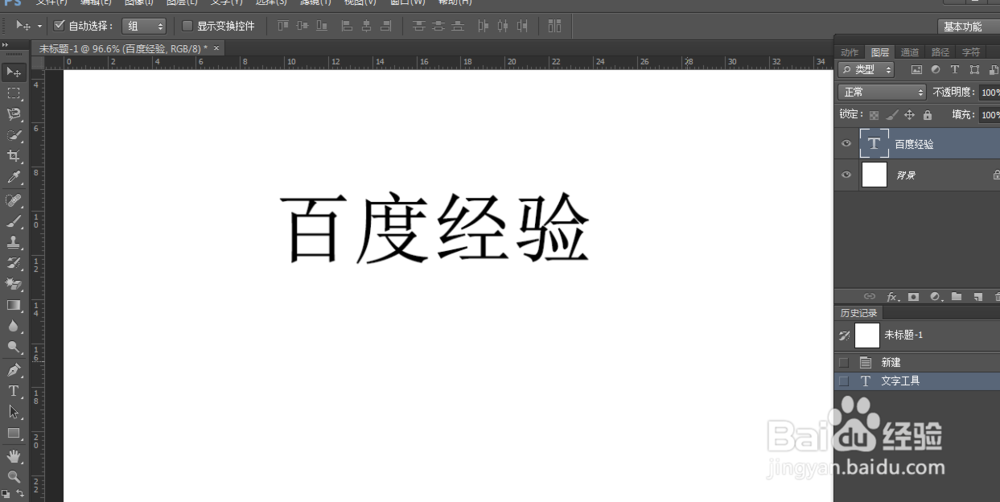The image size is (1000, 502).
Task: Switch to the 通道 tab
Action: point(910,52)
